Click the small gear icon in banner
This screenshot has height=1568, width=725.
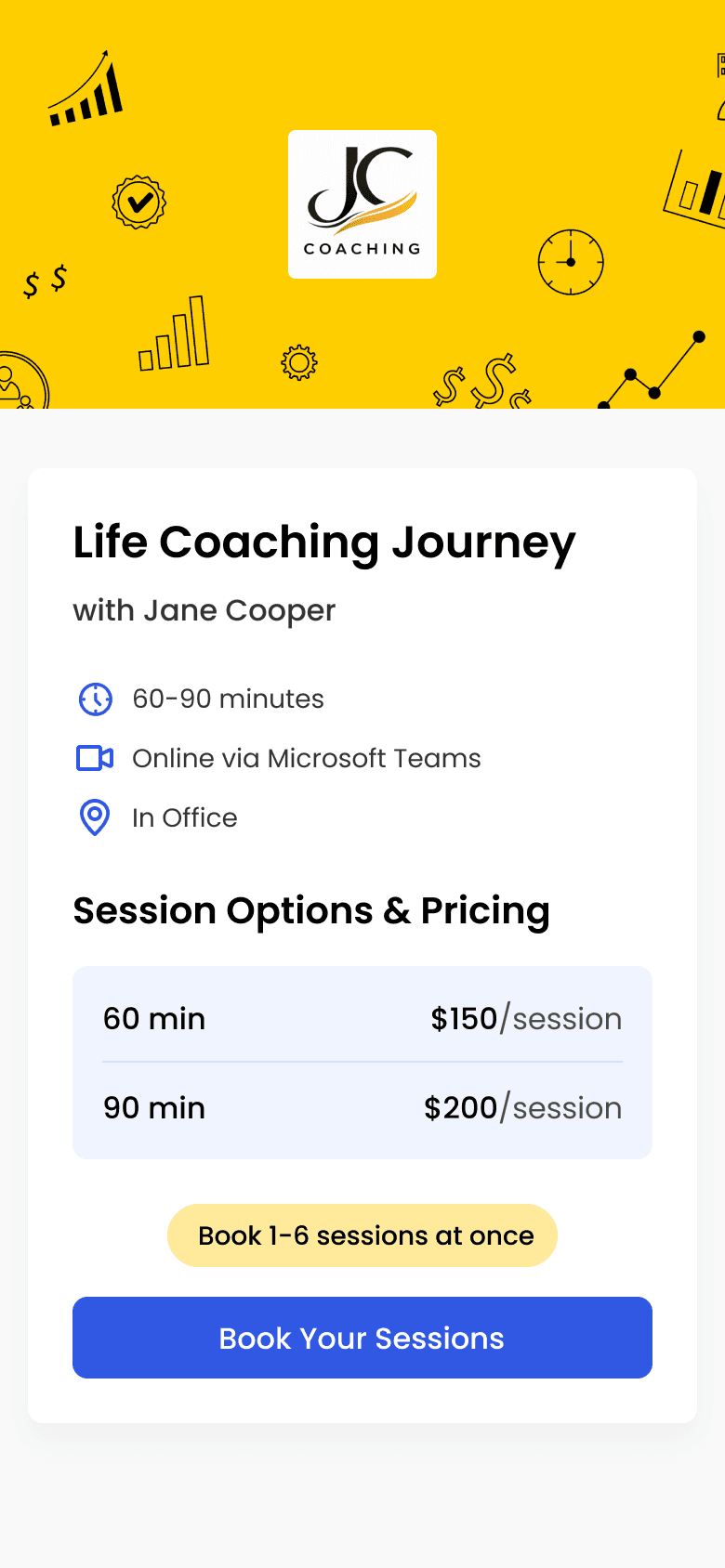[299, 362]
